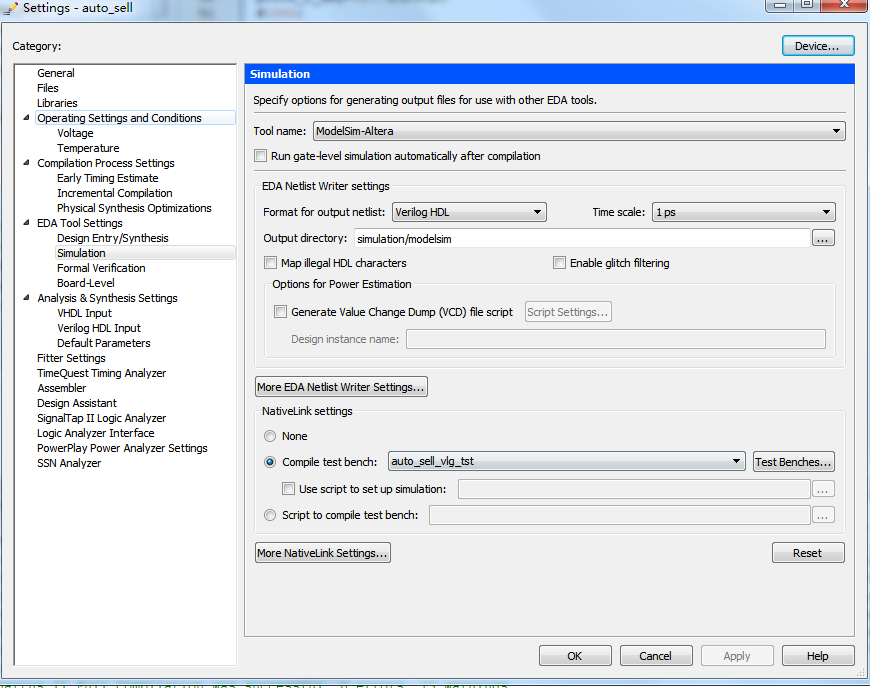Open Logic Analyzer Interface settings
The width and height of the screenshot is (870, 688).
95,432
